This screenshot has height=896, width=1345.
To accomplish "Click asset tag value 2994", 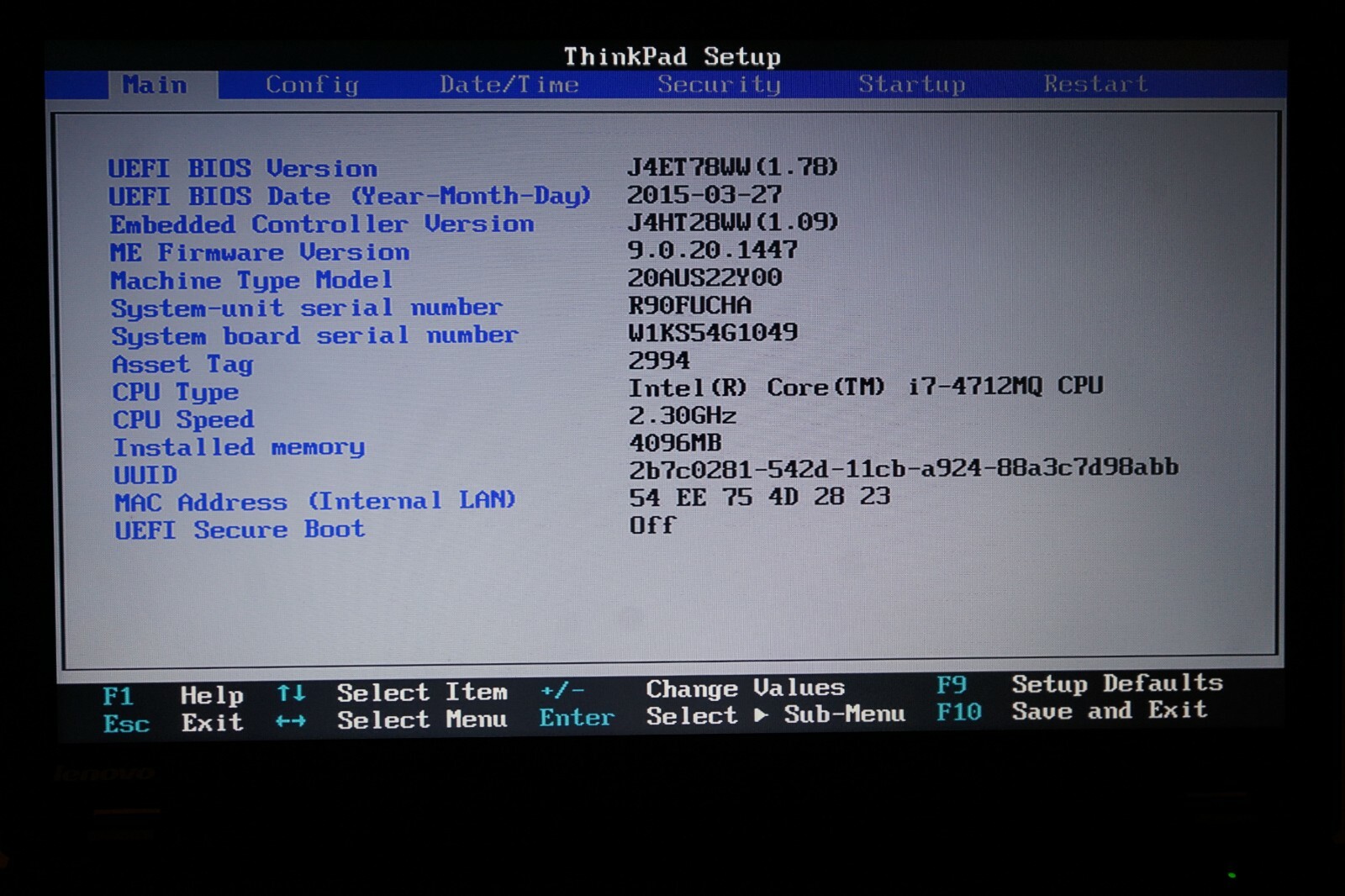I will coord(659,361).
